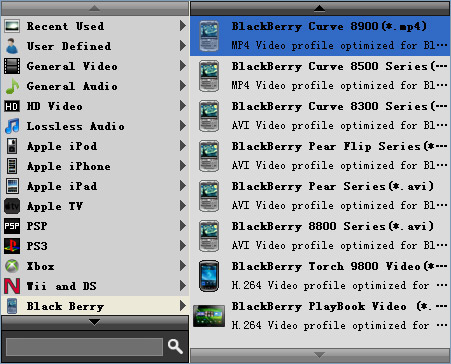Viewport: 451px width, 364px height.
Task: Click the PlayStation PS3 logo icon
Action: [12, 246]
